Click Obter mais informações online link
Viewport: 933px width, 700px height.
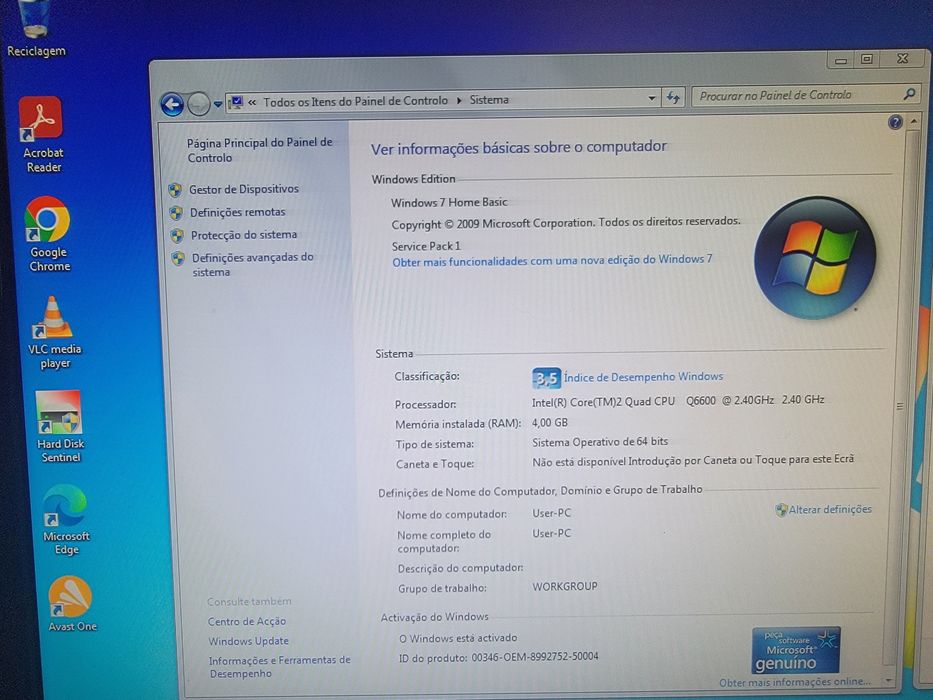pos(794,682)
